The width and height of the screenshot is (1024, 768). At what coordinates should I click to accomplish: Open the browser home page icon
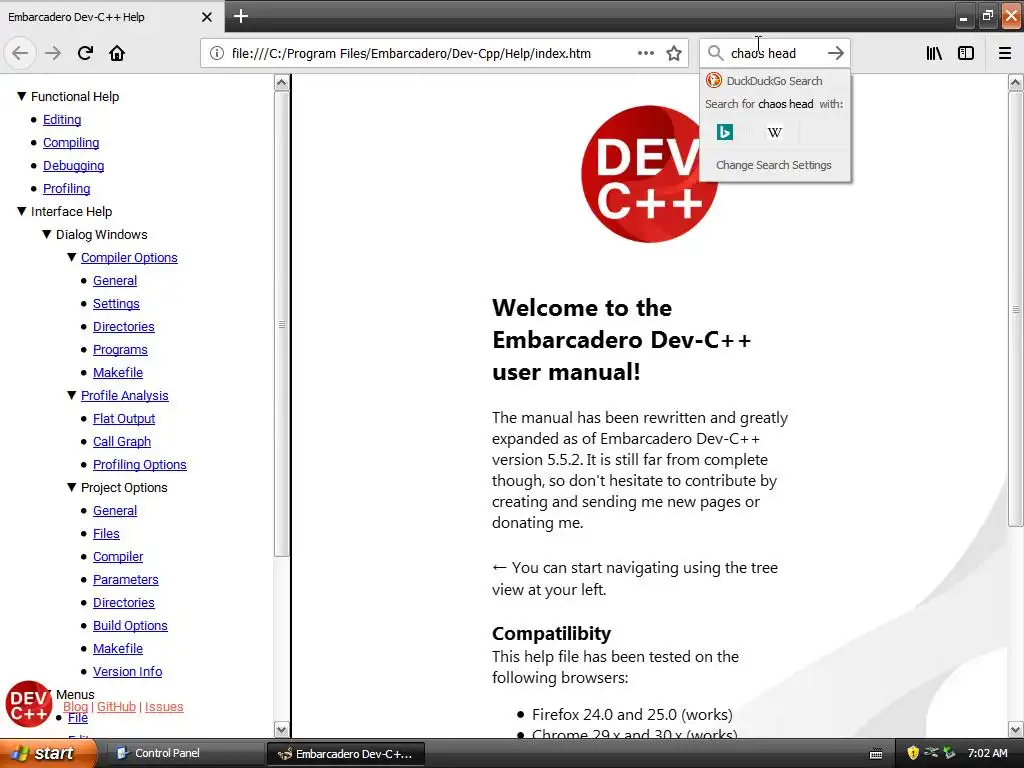point(117,53)
